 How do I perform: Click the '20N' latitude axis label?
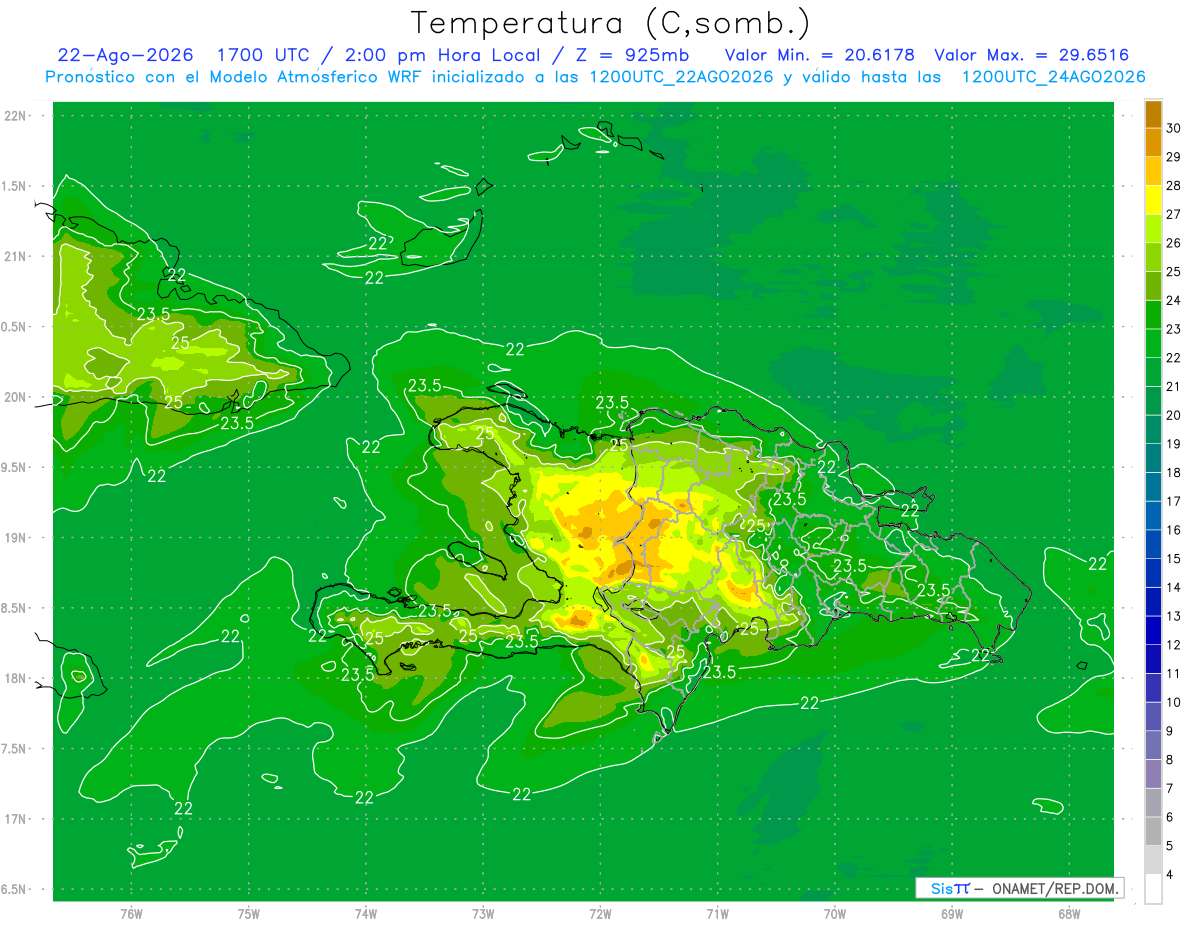16,397
